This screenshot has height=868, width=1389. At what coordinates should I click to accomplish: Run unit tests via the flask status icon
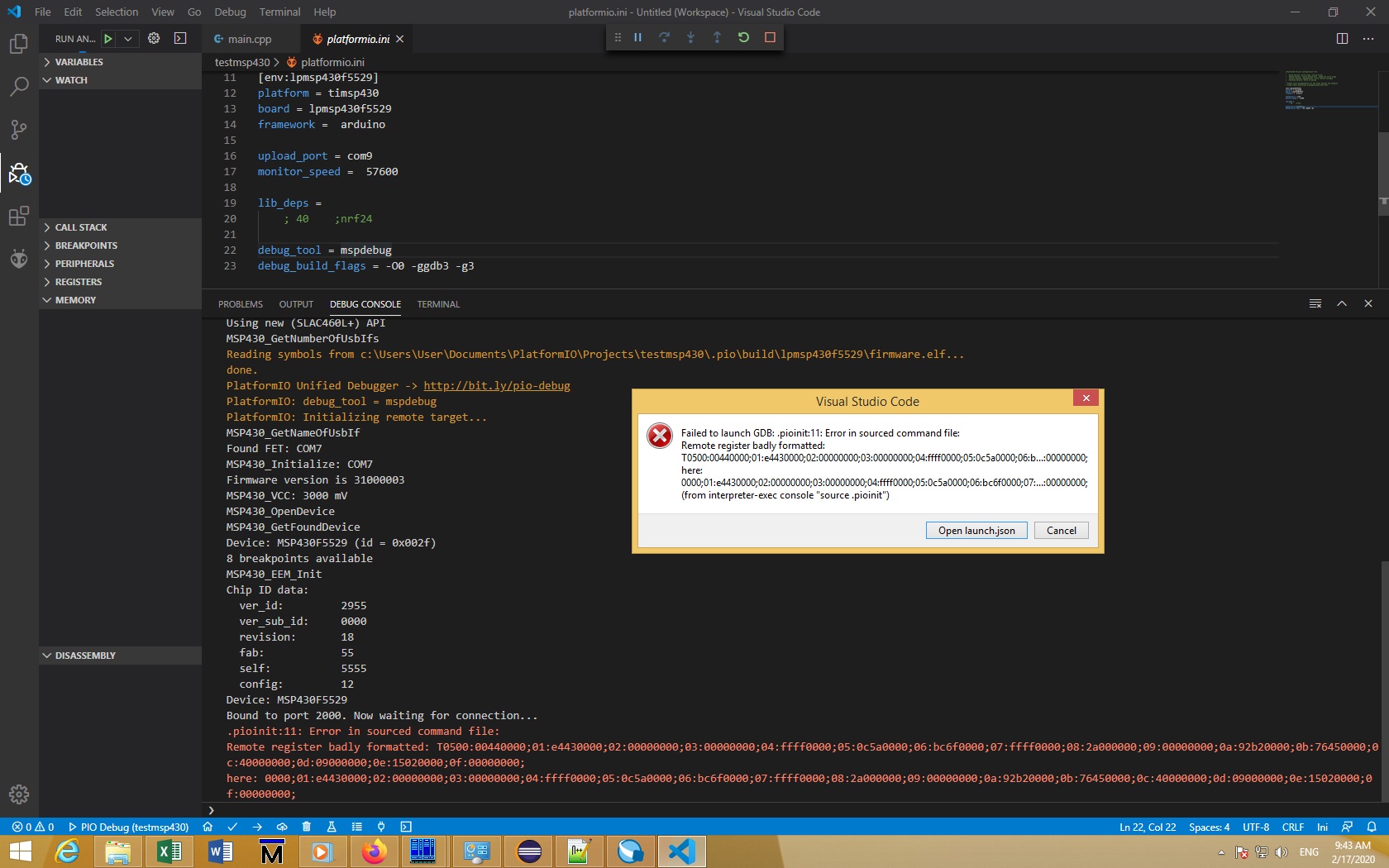[332, 827]
